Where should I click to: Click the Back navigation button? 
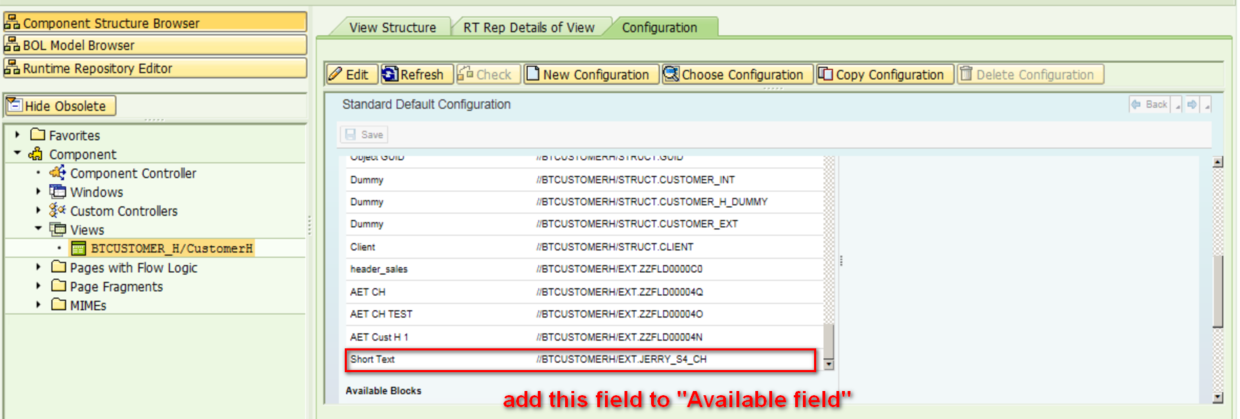[1150, 105]
